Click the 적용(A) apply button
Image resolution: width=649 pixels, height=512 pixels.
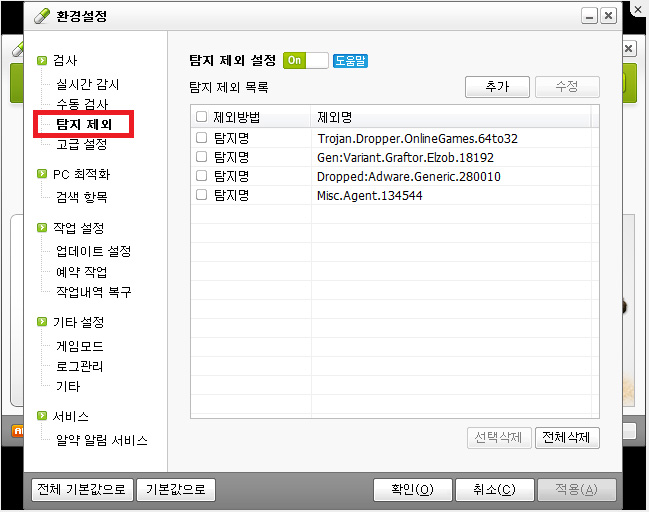tap(577, 490)
